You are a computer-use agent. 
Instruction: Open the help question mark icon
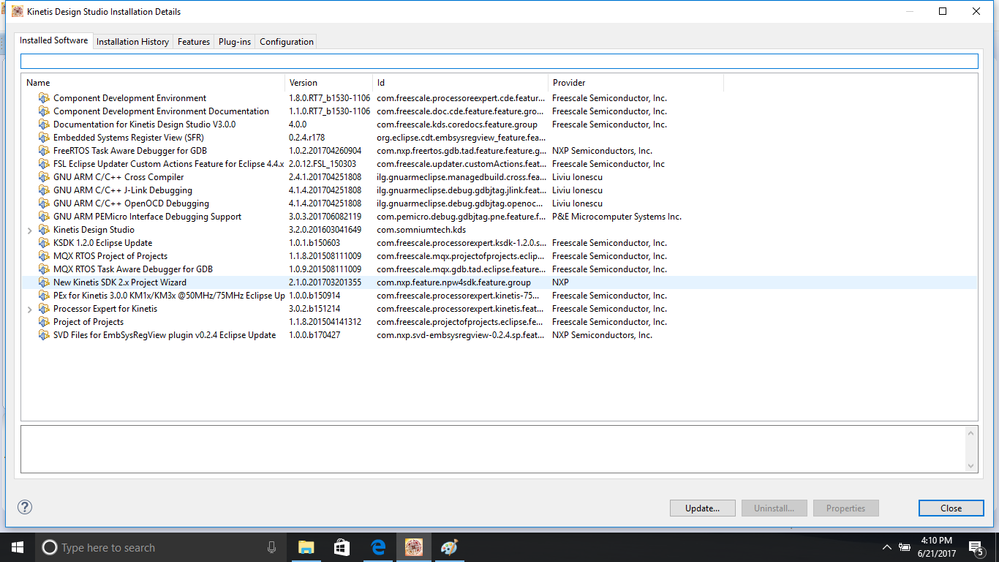point(24,507)
